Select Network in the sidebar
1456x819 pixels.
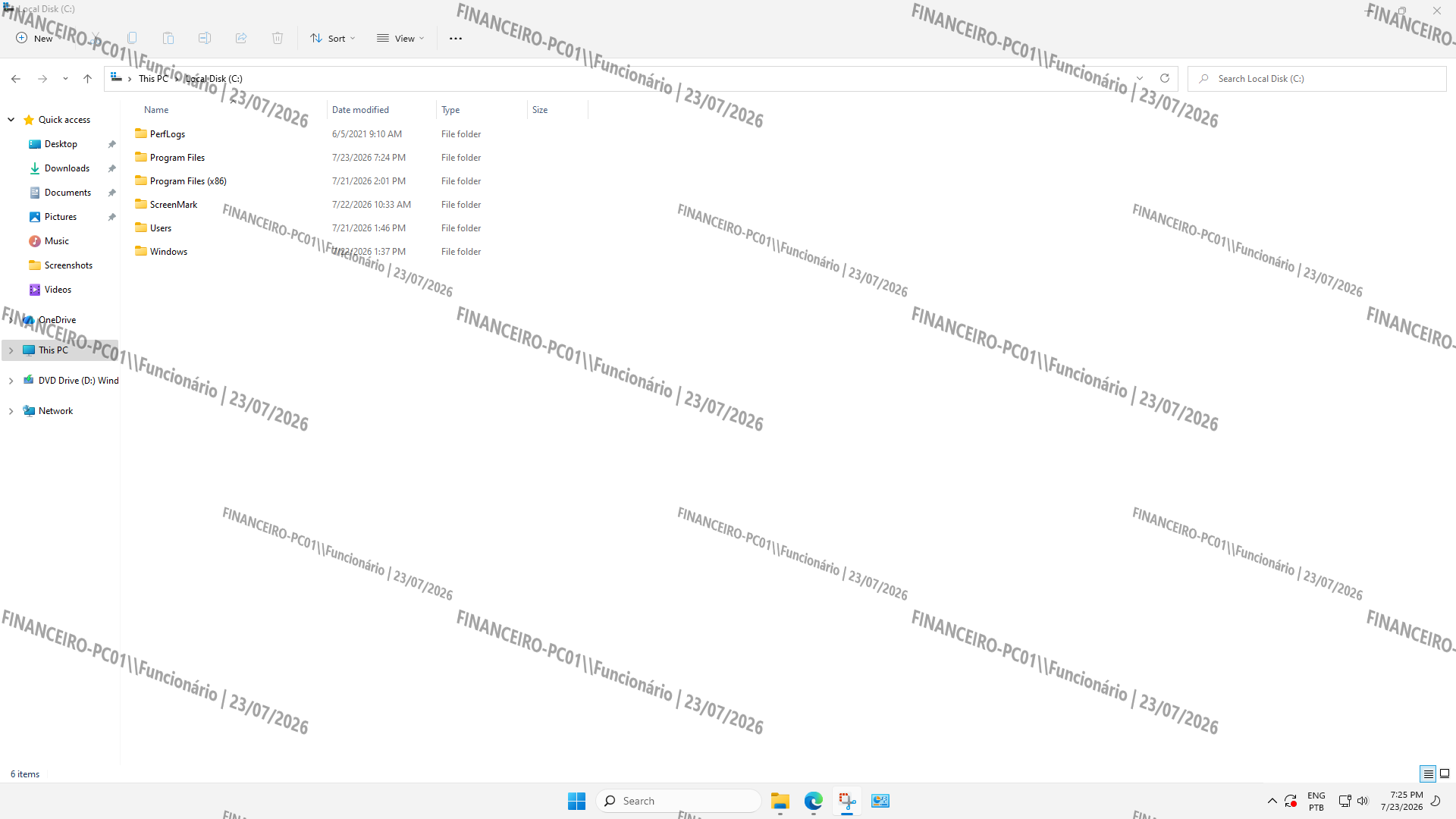pos(55,411)
